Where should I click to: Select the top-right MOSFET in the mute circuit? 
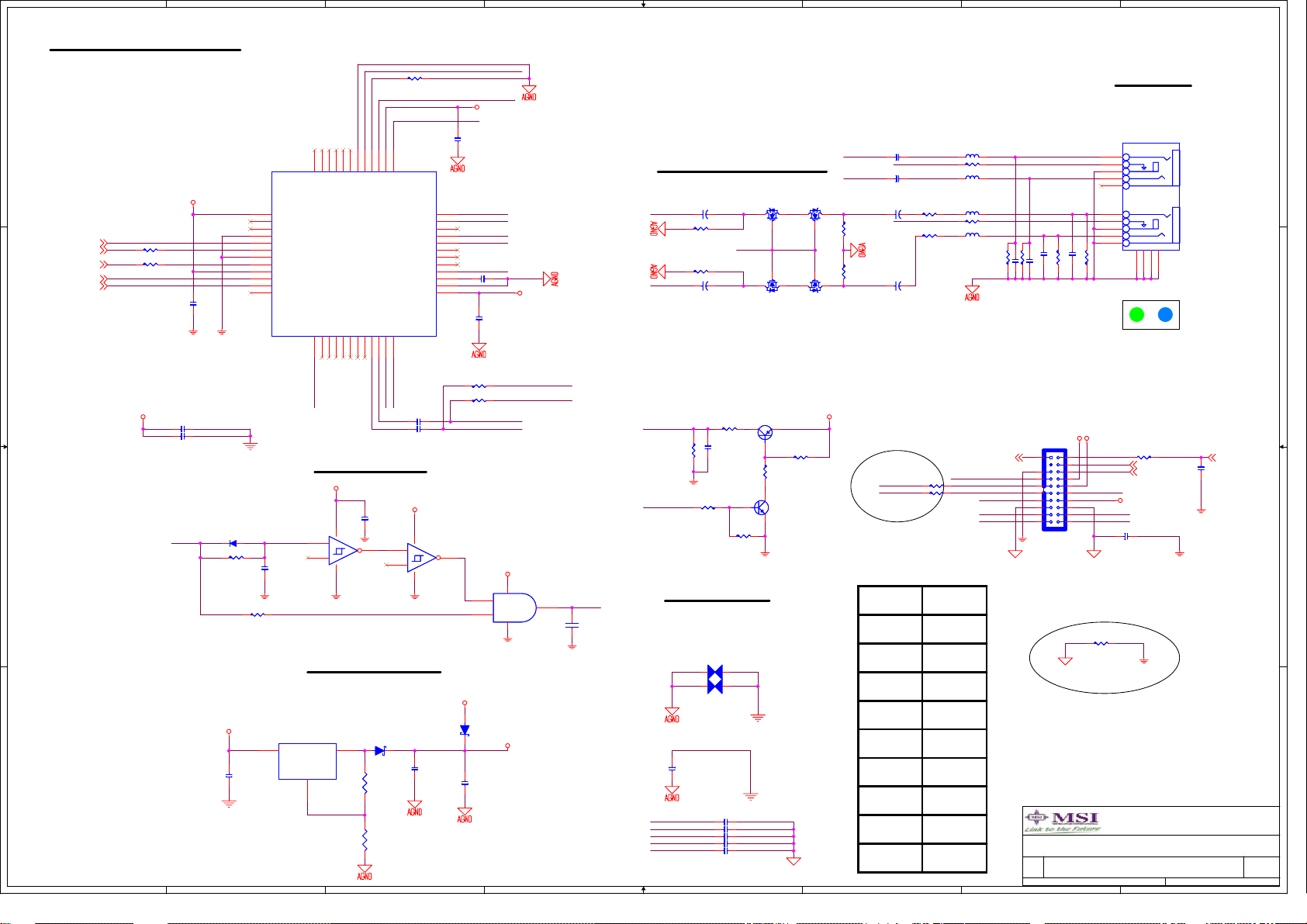(x=814, y=214)
